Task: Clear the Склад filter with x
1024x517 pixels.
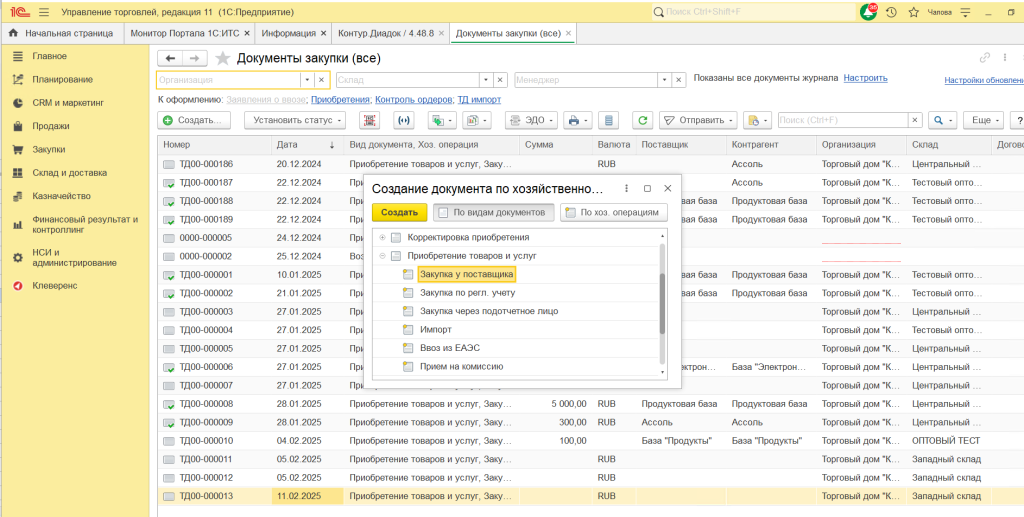Action: [x=500, y=80]
